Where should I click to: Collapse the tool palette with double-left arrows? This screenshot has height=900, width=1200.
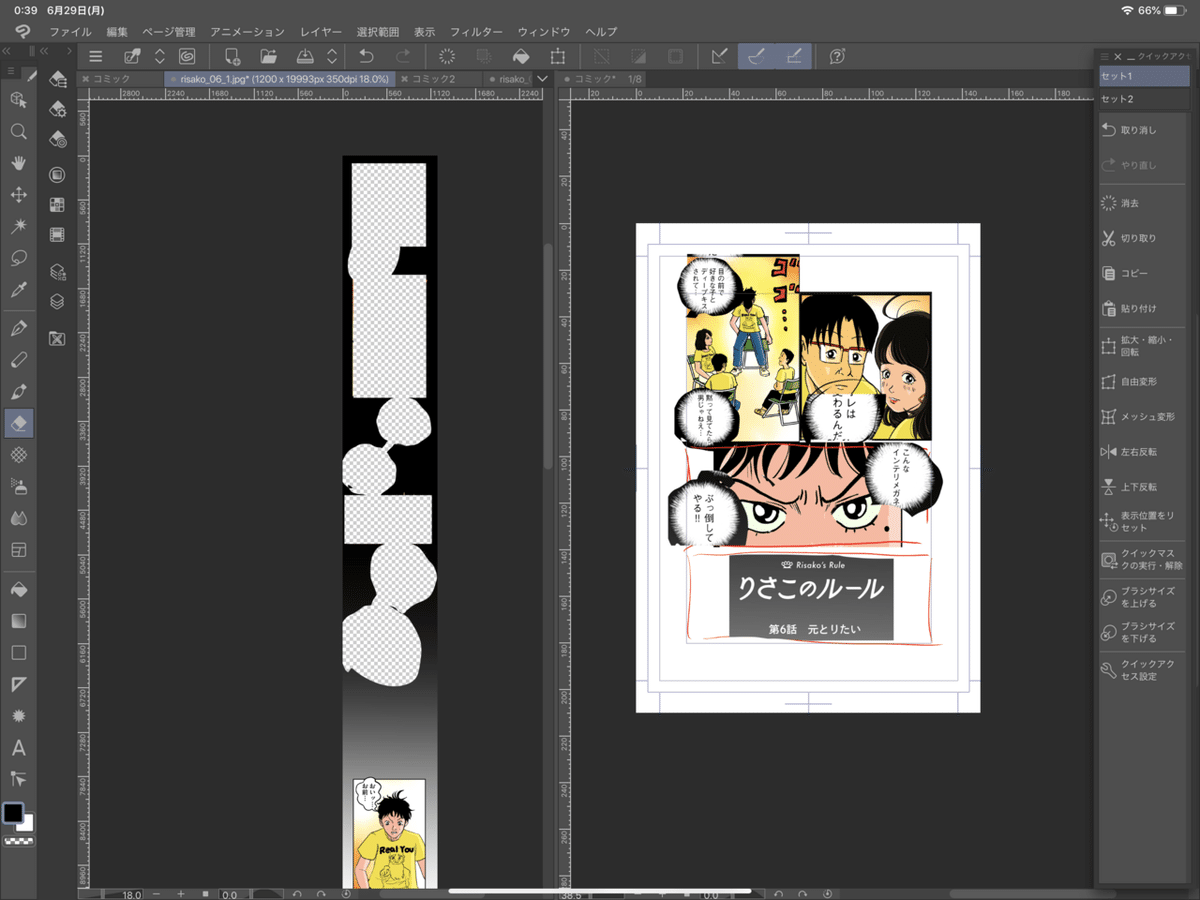pos(8,50)
